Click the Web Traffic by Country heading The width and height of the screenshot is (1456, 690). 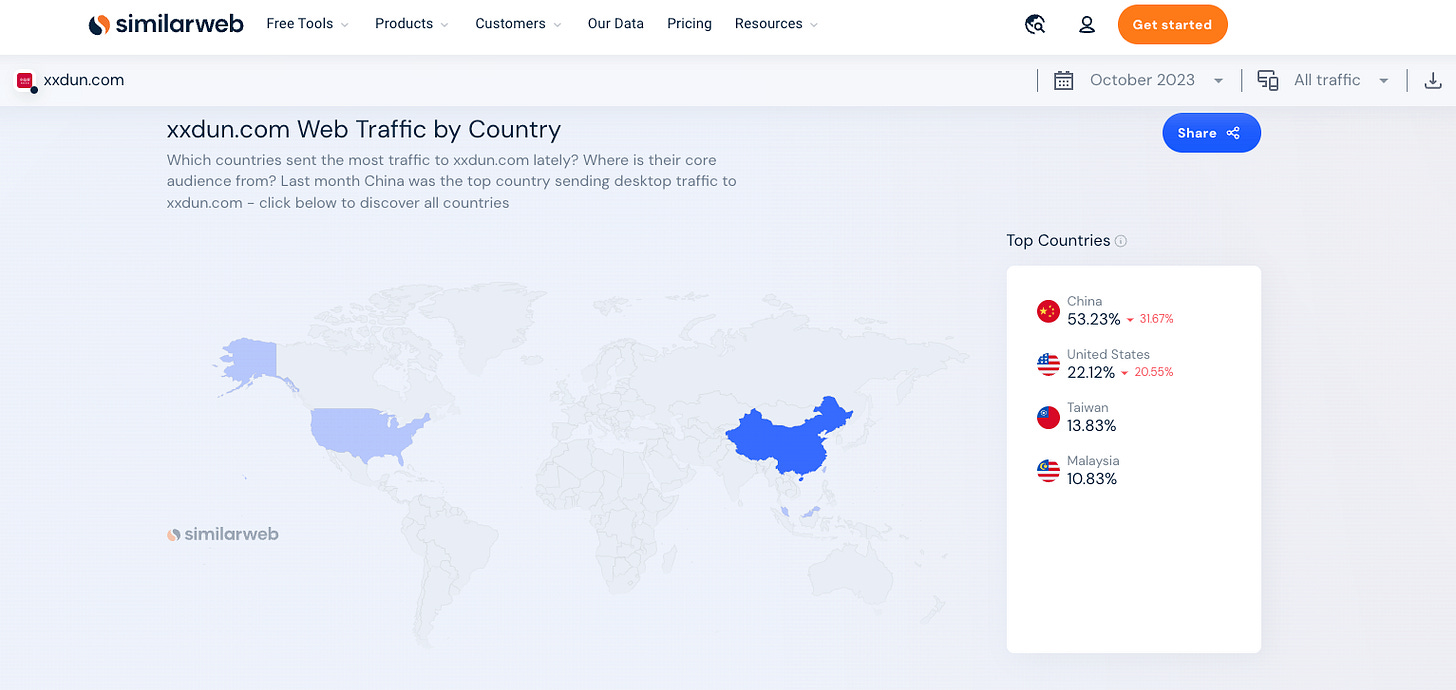[364, 130]
